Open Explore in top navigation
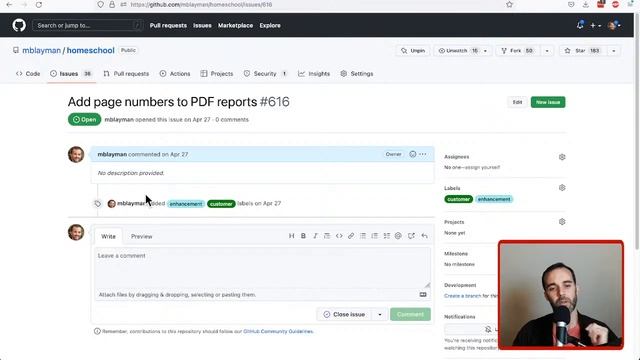The width and height of the screenshot is (640, 360). [270, 25]
